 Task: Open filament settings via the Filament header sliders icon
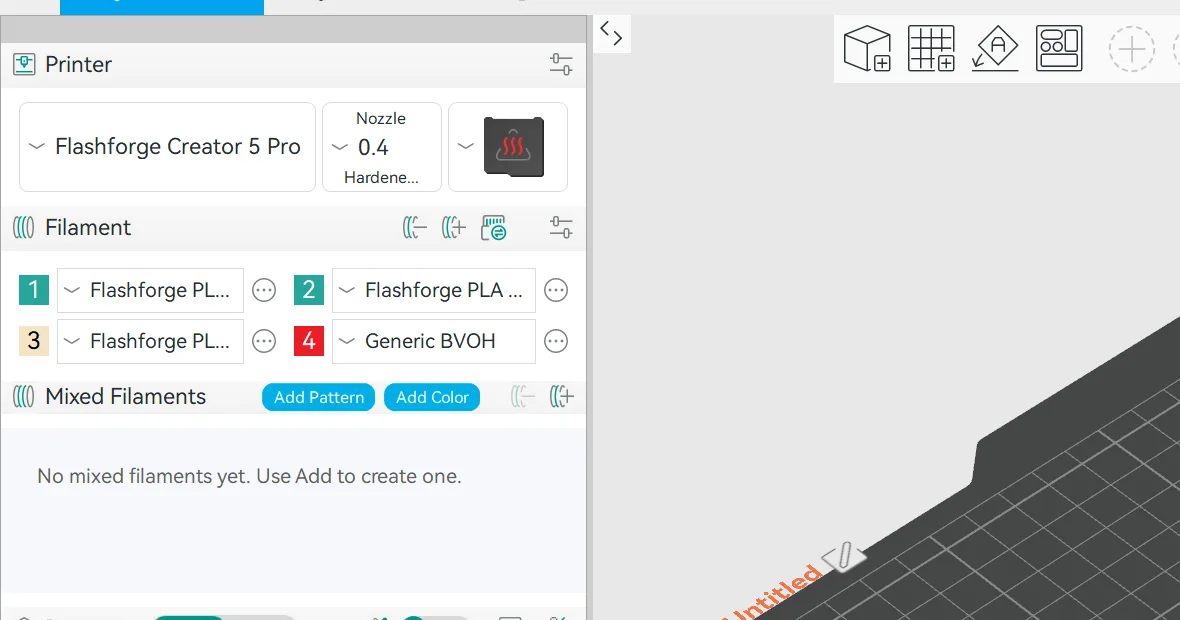coord(561,227)
